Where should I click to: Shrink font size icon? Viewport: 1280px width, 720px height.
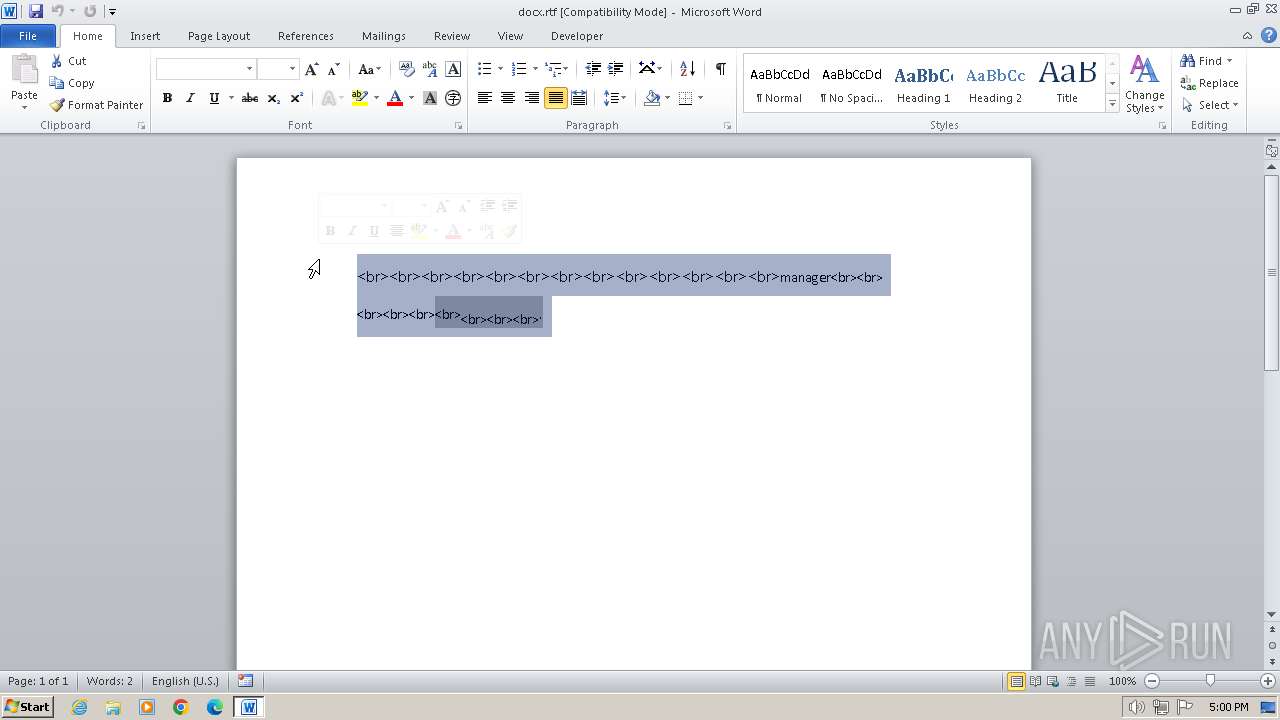(334, 69)
